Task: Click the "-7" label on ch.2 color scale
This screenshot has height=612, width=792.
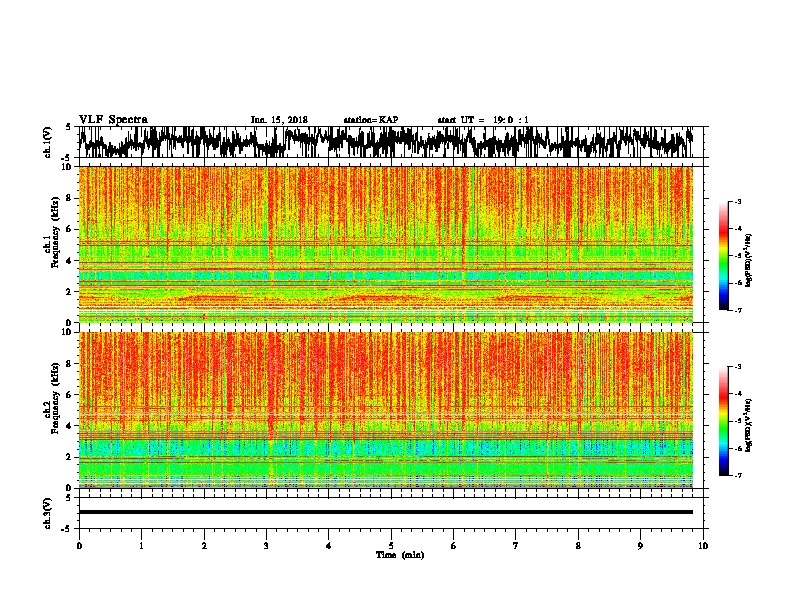Action: pyautogui.click(x=738, y=475)
